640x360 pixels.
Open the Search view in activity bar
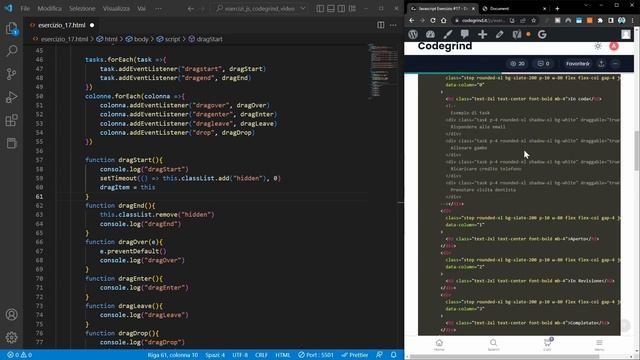pos(11,51)
